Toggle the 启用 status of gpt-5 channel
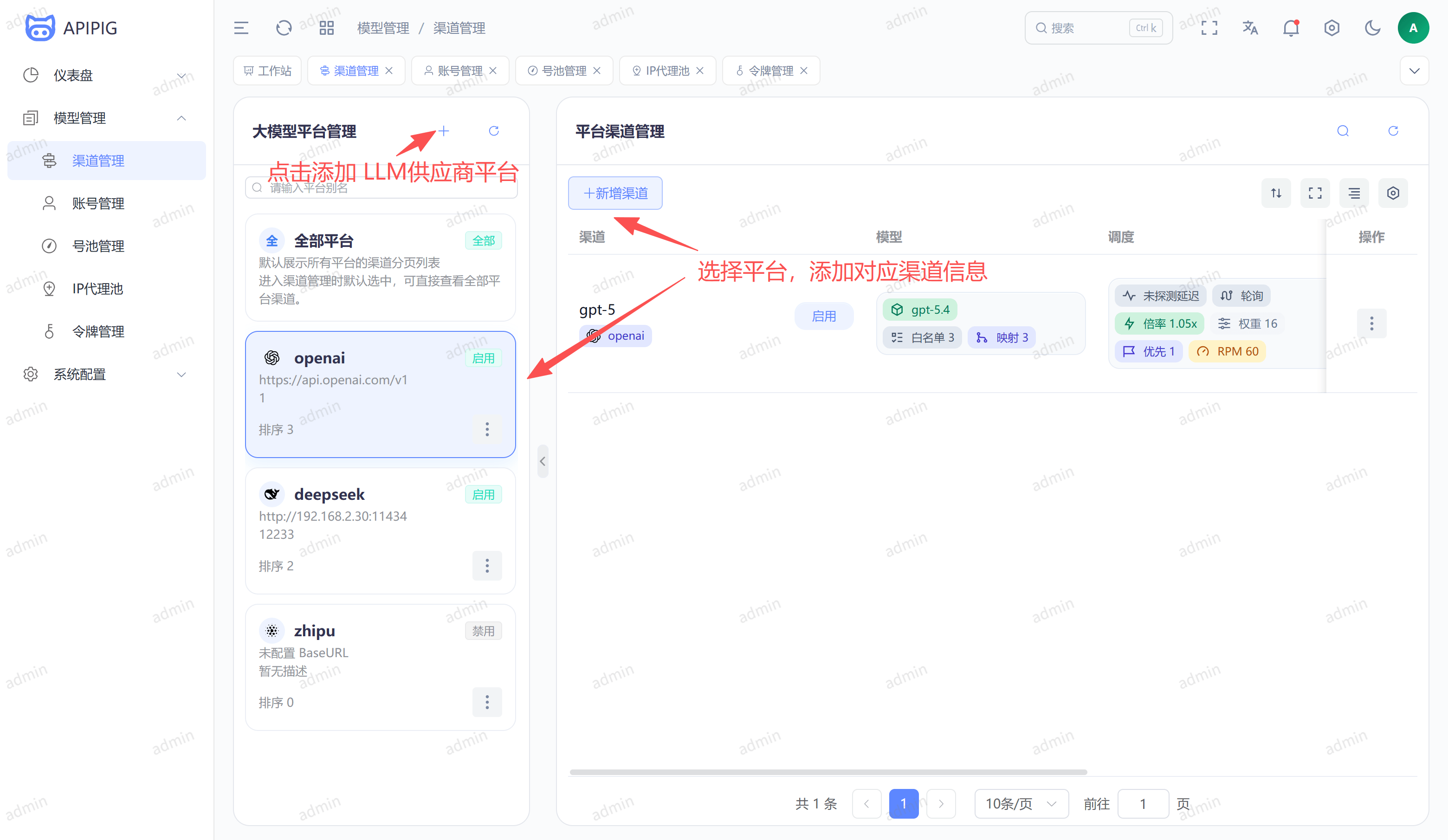Screen dimensions: 1448x840 pos(823,316)
